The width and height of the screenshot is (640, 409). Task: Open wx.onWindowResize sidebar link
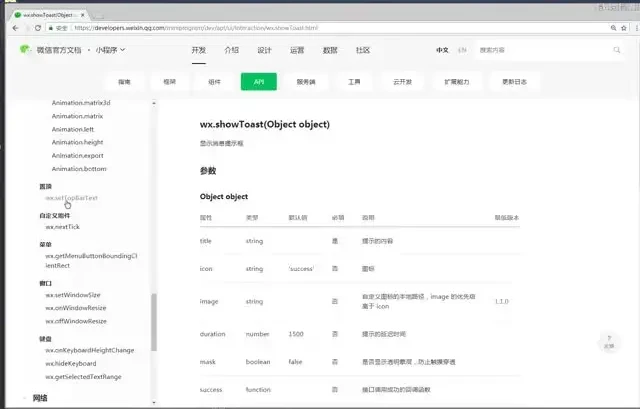(76, 308)
